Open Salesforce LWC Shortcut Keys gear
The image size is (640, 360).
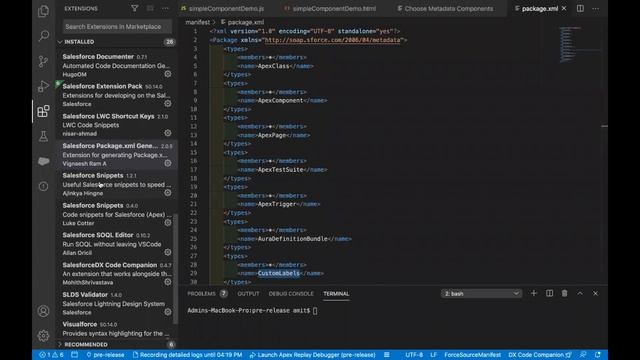(168, 133)
